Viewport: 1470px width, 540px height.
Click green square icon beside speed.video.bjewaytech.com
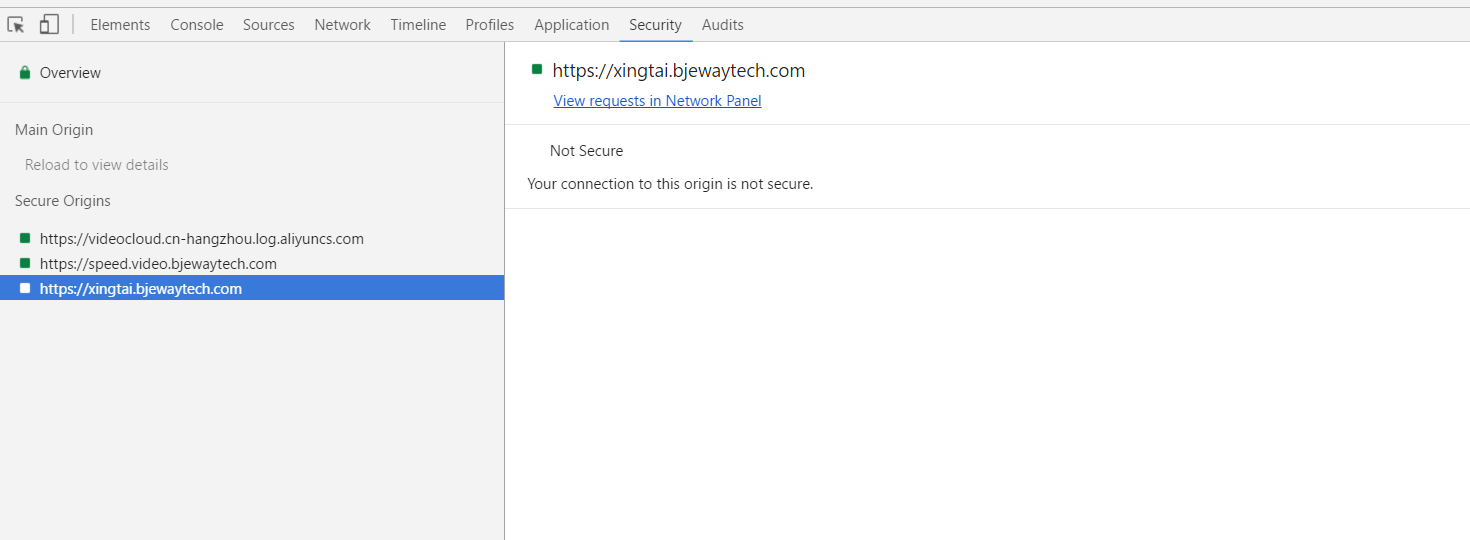pos(25,263)
